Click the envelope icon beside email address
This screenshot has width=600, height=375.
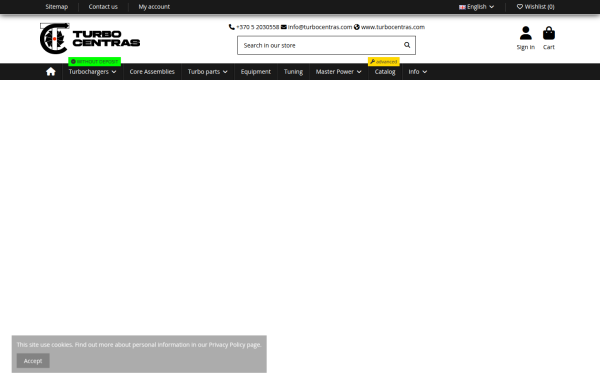click(x=284, y=27)
